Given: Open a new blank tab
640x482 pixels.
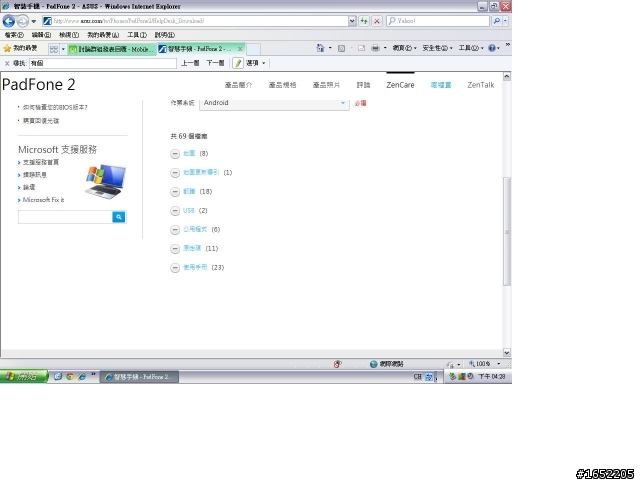Looking at the screenshot, I should pos(253,49).
